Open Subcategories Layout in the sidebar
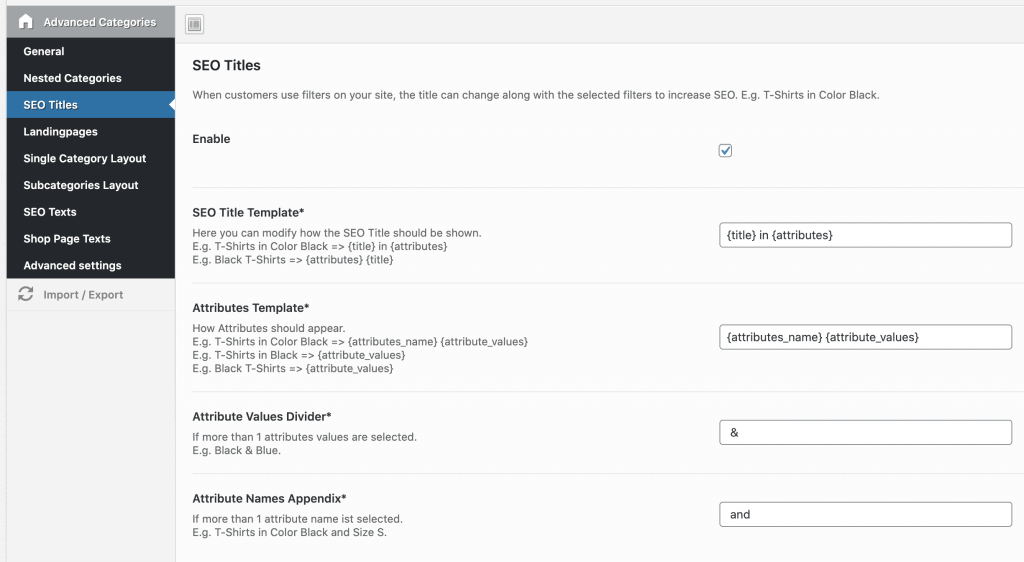 [81, 185]
